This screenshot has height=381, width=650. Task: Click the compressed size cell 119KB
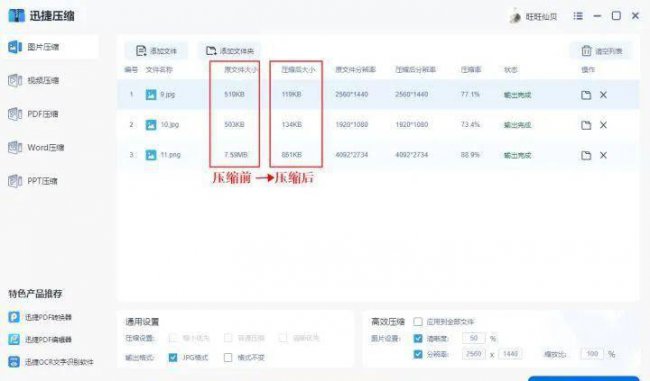click(x=291, y=95)
